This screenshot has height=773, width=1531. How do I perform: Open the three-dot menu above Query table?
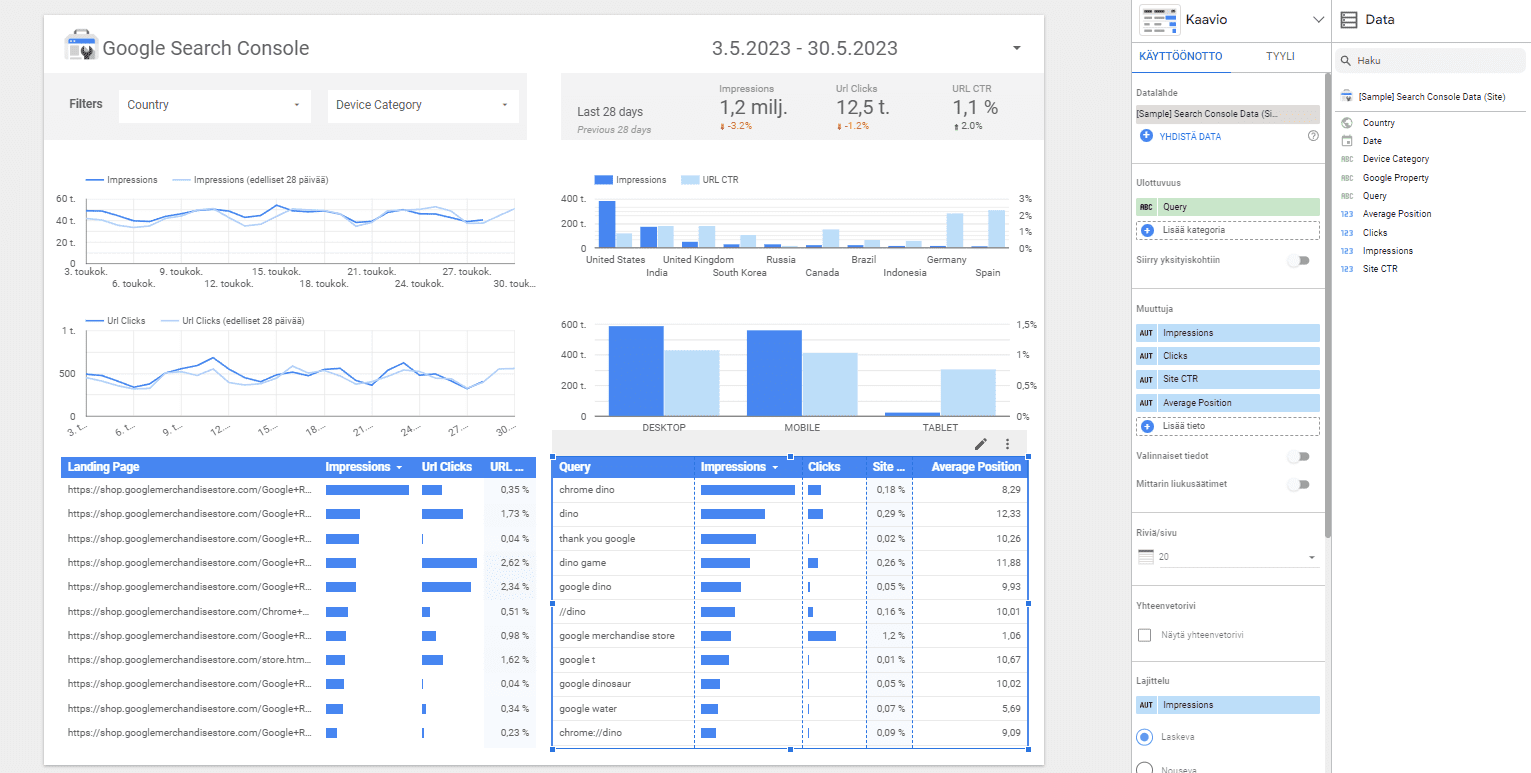(x=1007, y=444)
